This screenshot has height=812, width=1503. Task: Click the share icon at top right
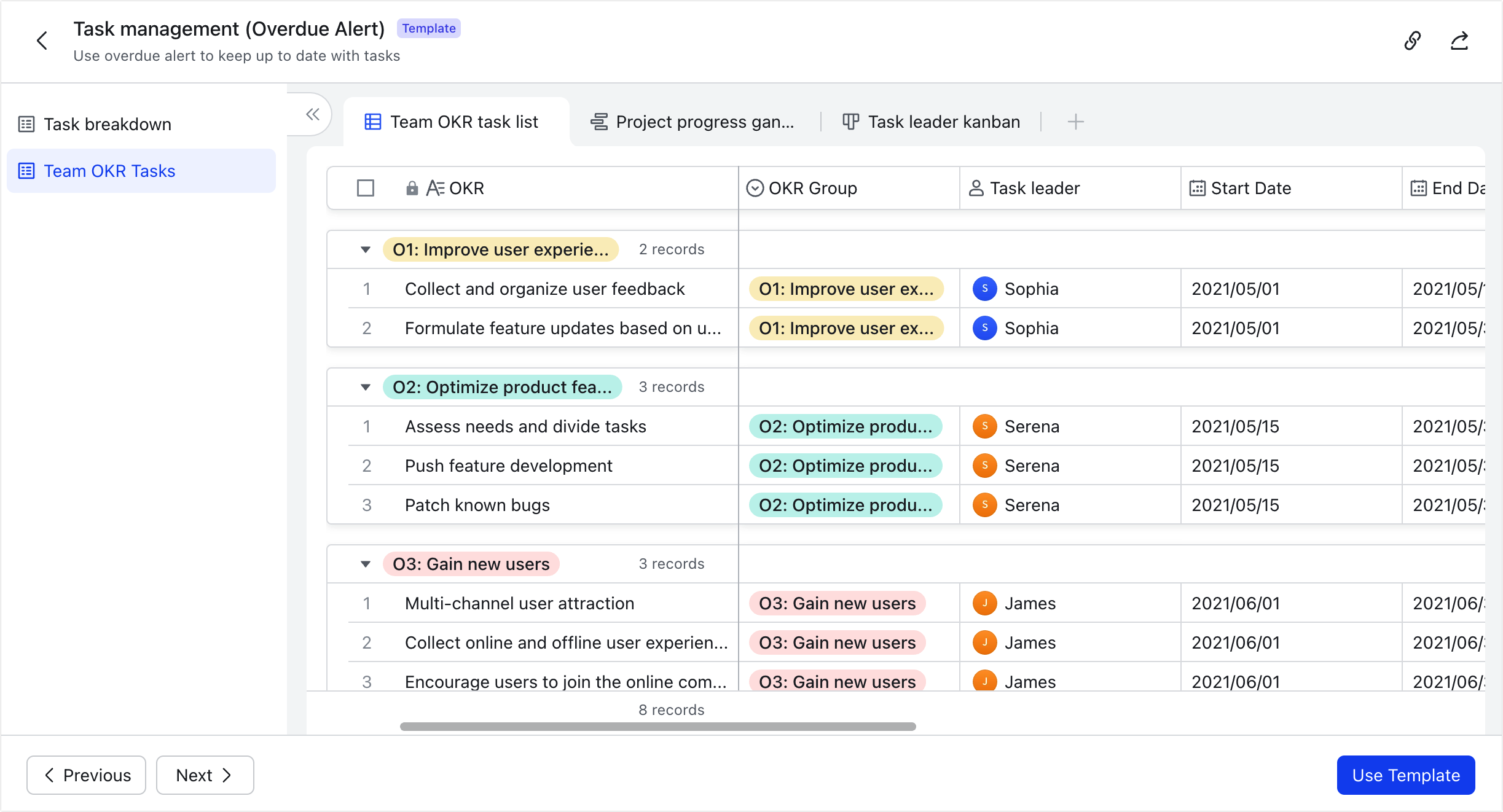[x=1459, y=41]
